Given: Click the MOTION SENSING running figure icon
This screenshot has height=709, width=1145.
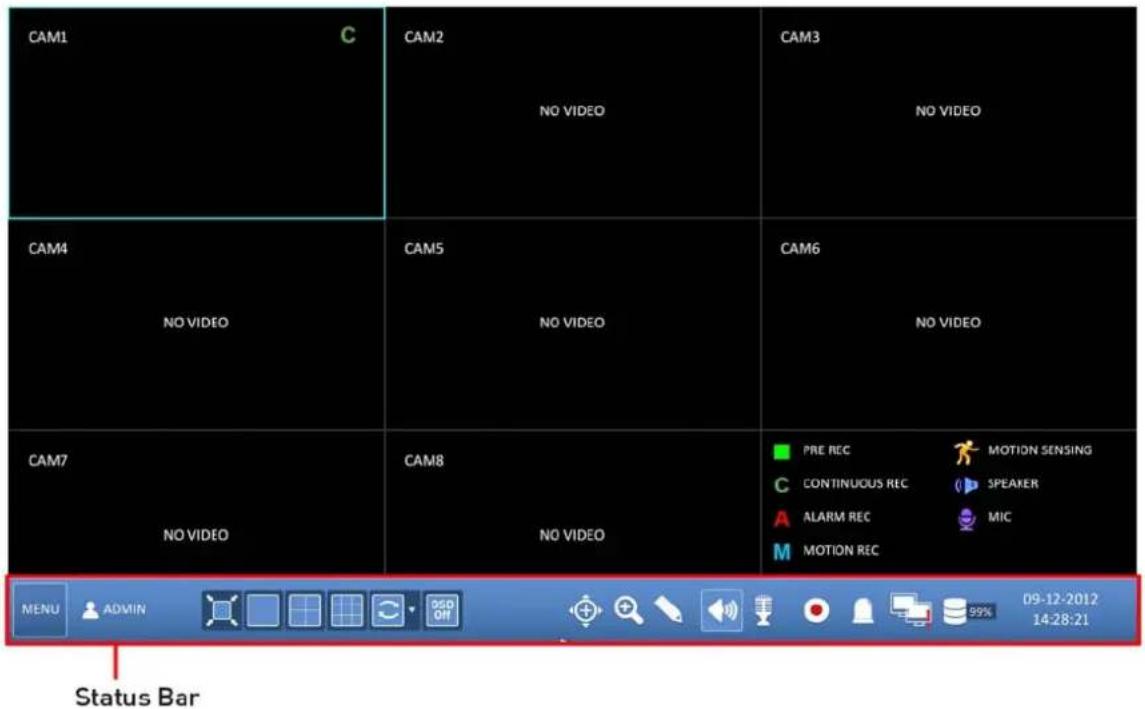Looking at the screenshot, I should [x=965, y=452].
